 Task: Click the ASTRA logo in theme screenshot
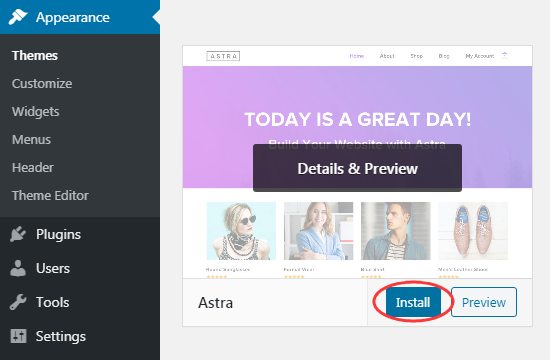pos(223,56)
